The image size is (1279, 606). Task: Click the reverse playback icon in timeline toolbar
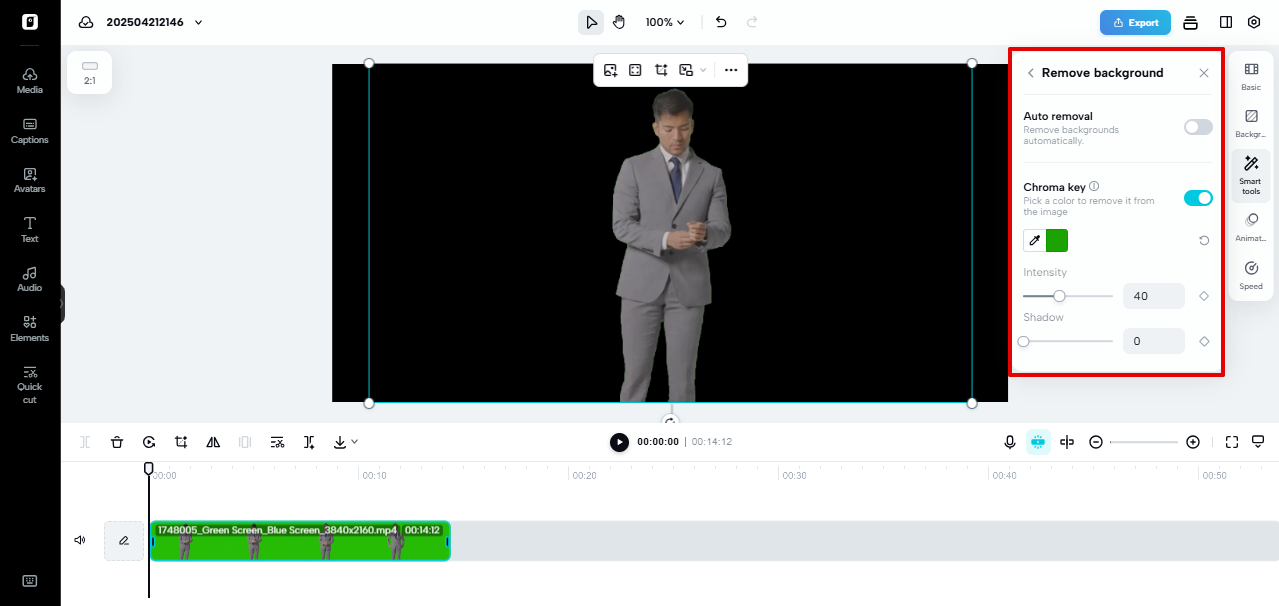click(149, 442)
